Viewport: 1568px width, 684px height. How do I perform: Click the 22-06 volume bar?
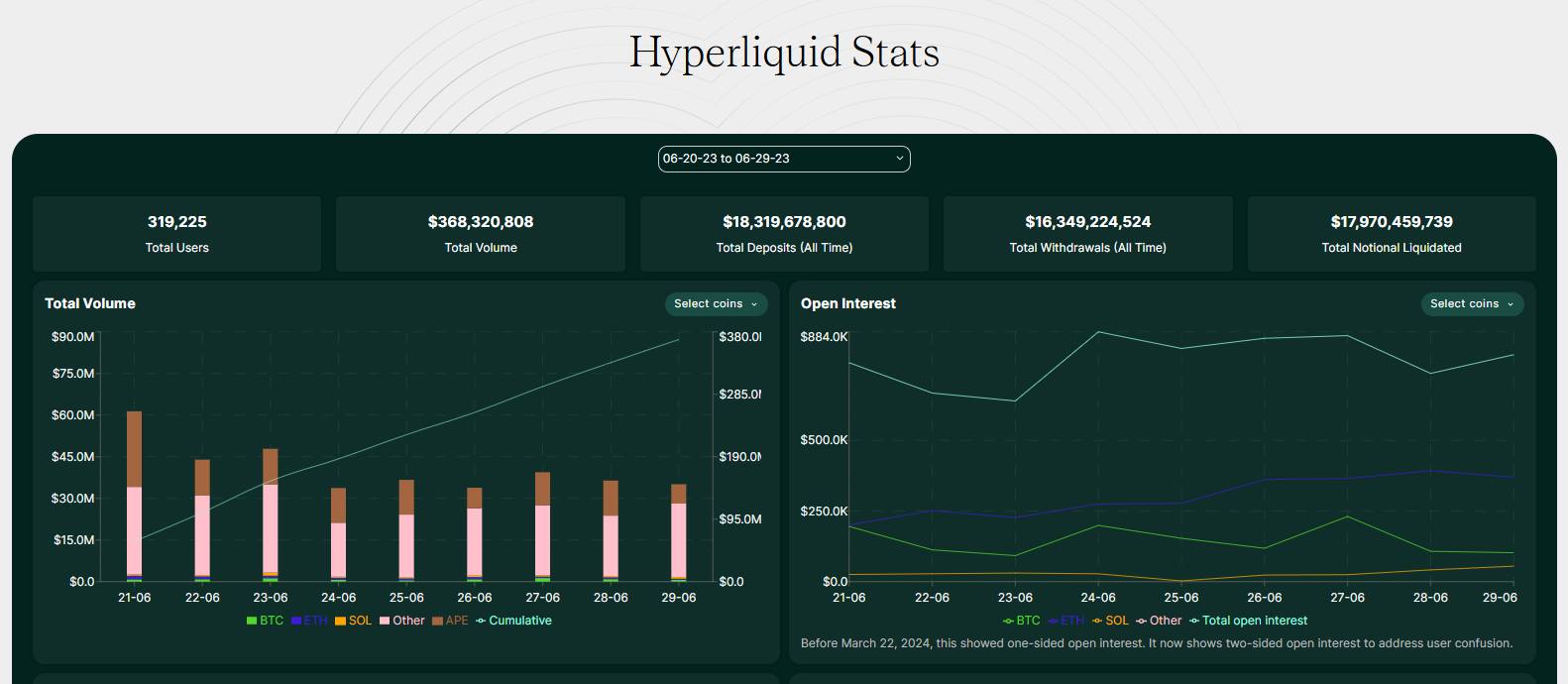pyautogui.click(x=202, y=520)
